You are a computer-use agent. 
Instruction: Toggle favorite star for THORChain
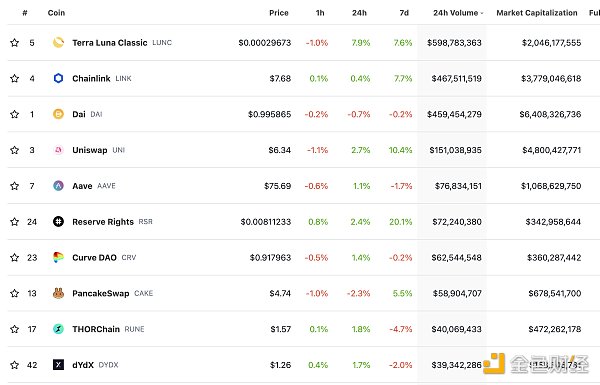coord(15,329)
